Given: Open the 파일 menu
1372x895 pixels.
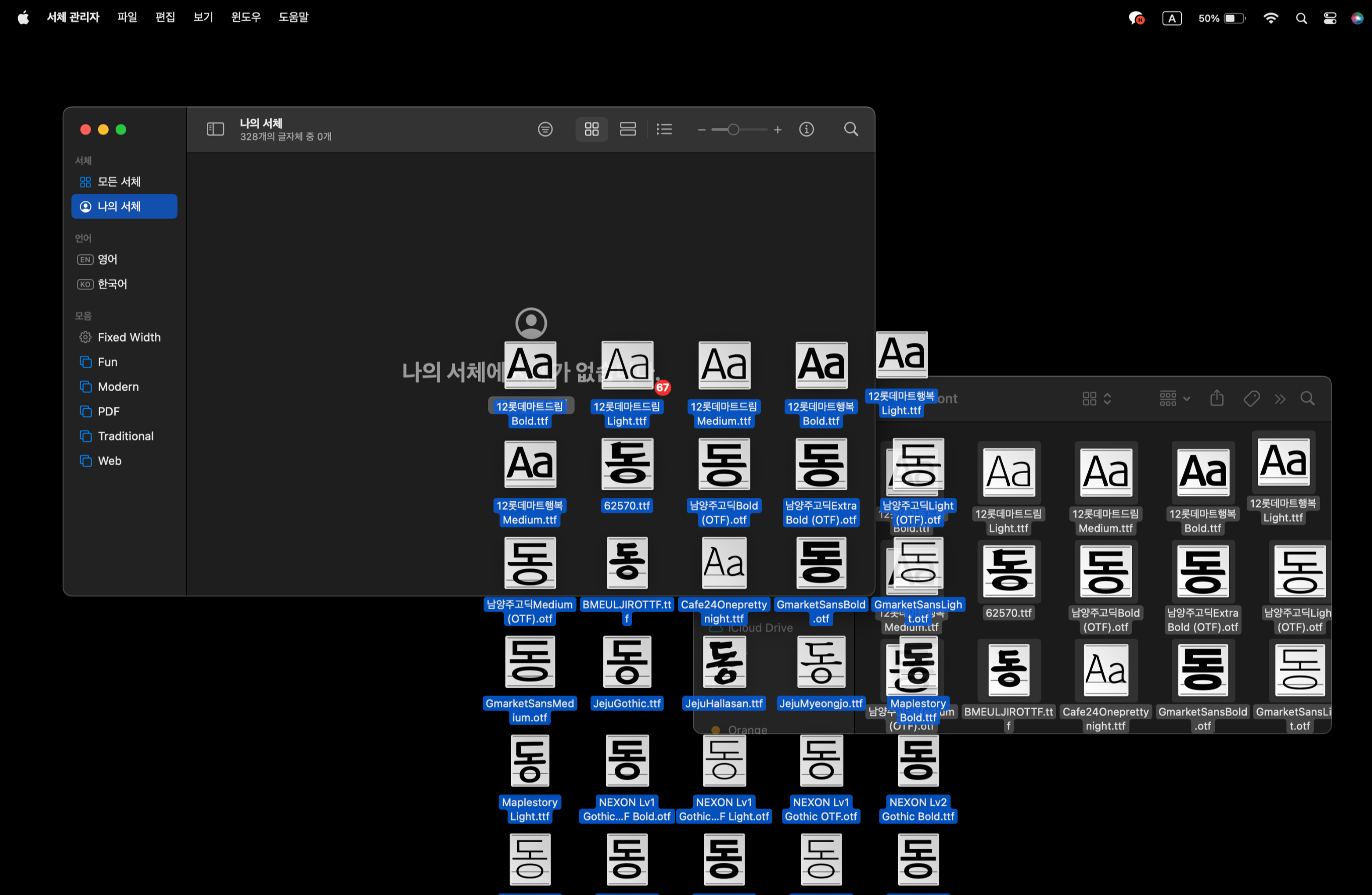Looking at the screenshot, I should pyautogui.click(x=127, y=17).
